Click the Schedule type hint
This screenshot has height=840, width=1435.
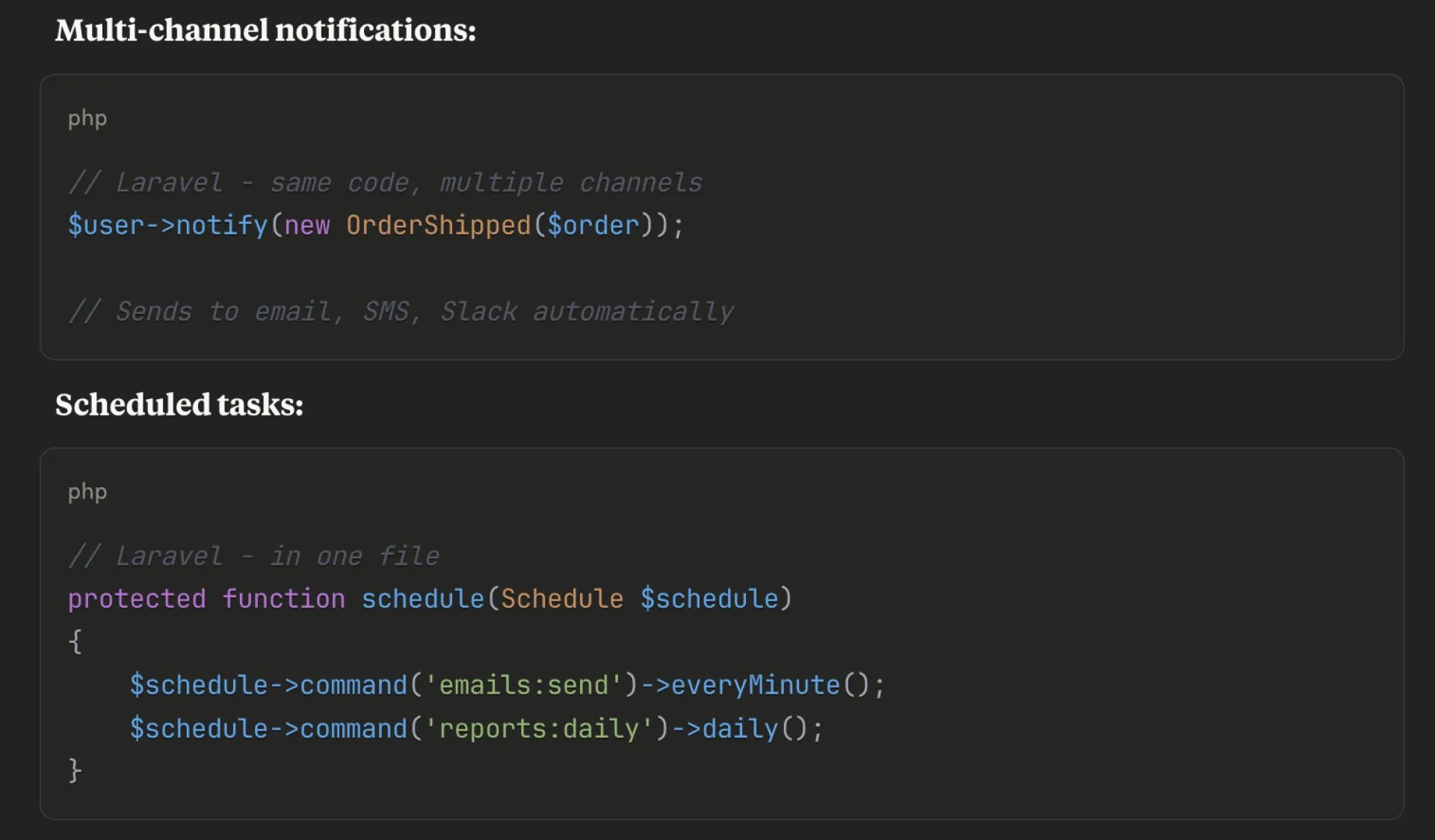[x=562, y=599]
